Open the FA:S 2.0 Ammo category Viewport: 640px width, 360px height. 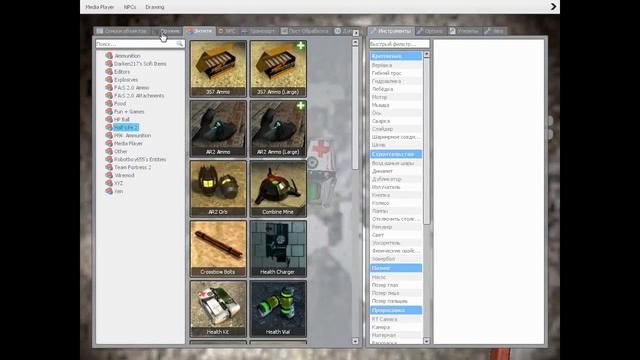tap(131, 87)
